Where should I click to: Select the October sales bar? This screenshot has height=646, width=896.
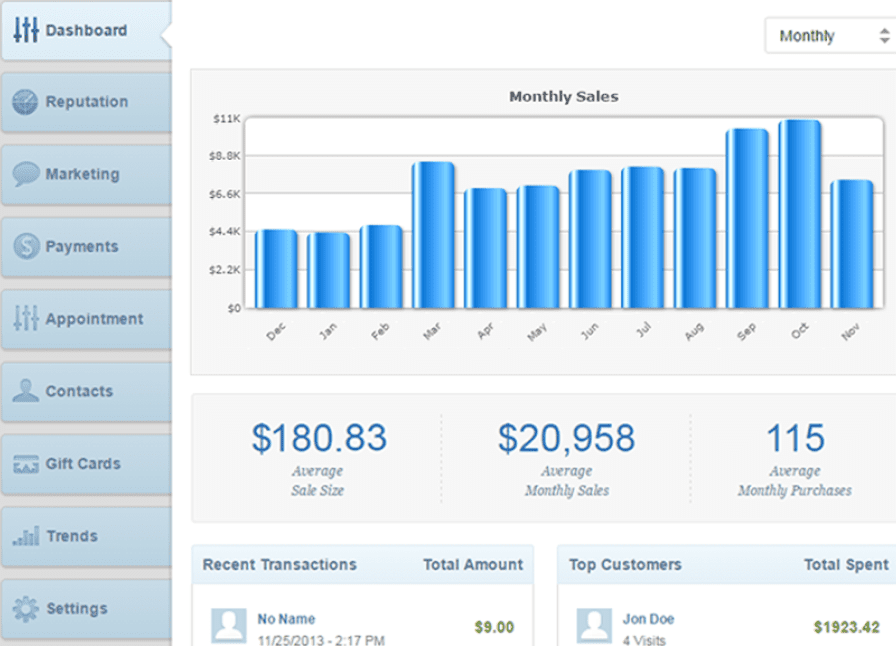pyautogui.click(x=799, y=214)
